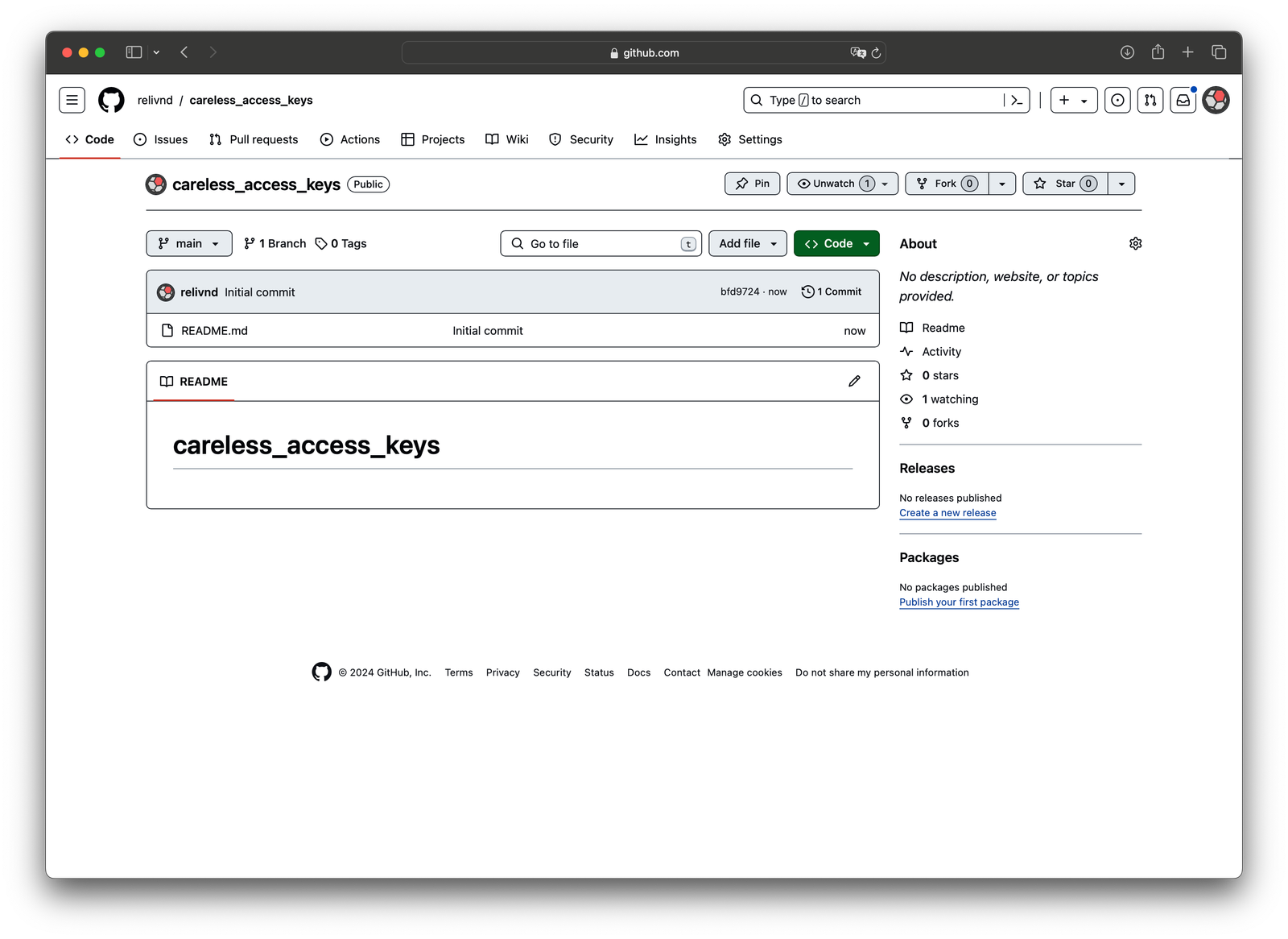This screenshot has height=939, width=1288.
Task: Pin the repository to profile
Action: [752, 184]
